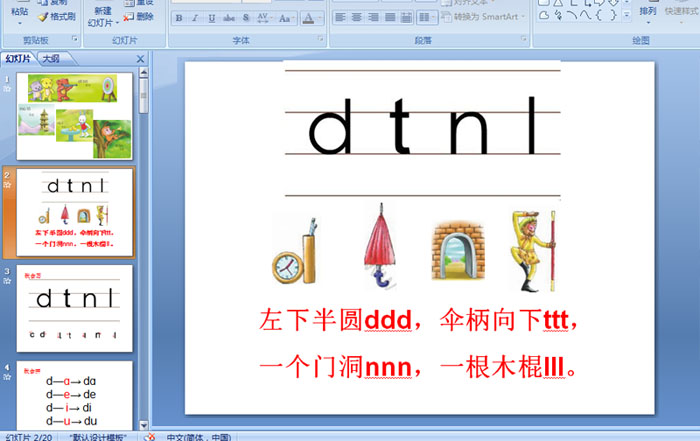
Task: Click the animation star under slide 1
Action: point(7,88)
